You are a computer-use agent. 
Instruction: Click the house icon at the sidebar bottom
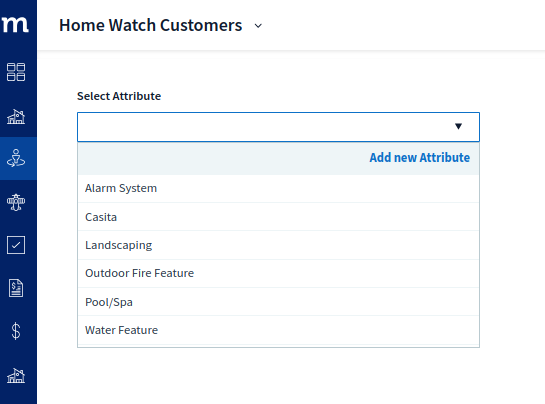[16, 375]
